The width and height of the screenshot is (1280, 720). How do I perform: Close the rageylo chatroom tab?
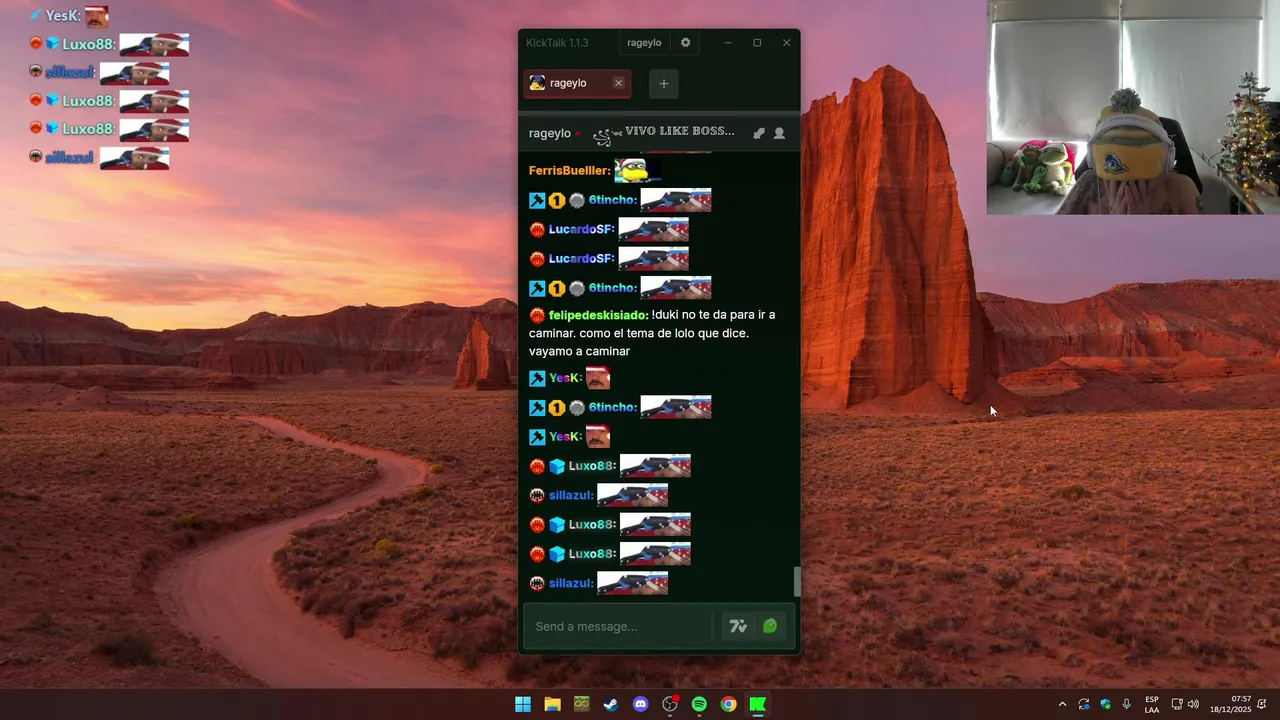click(x=618, y=83)
